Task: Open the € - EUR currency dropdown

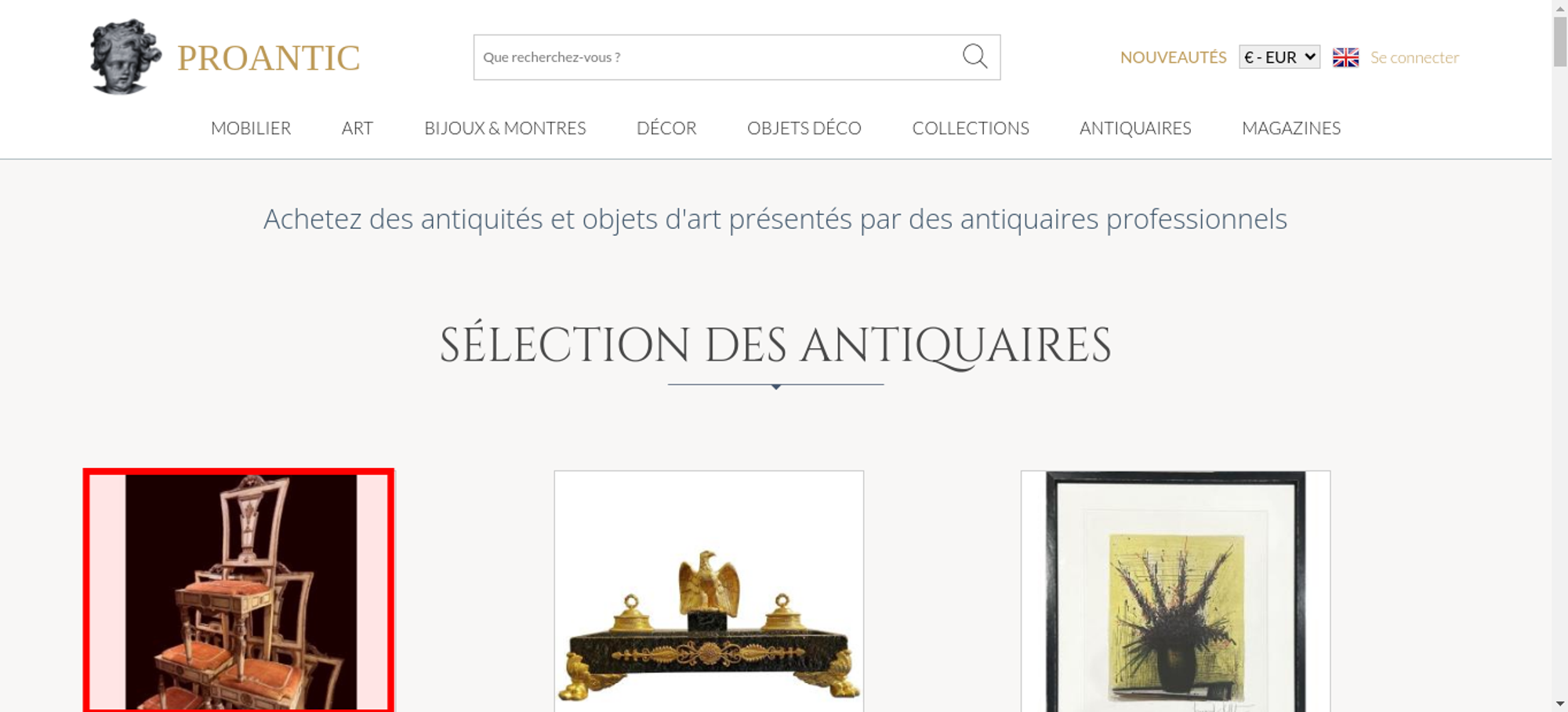Action: tap(1279, 57)
